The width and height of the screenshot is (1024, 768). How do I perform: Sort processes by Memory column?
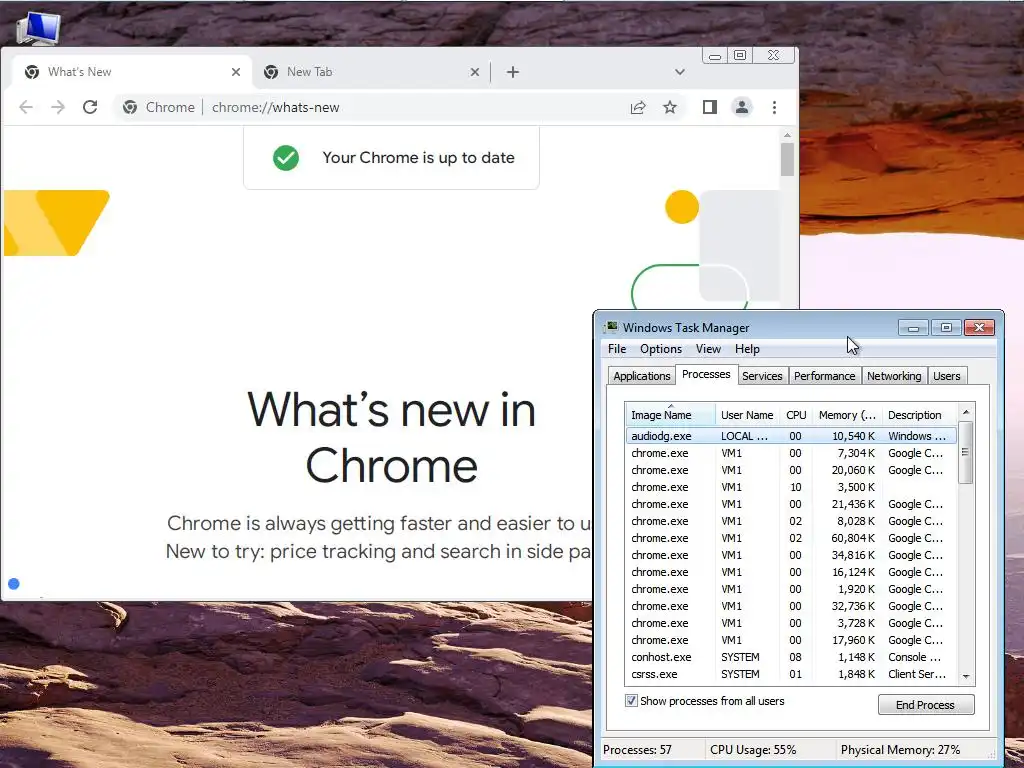pyautogui.click(x=847, y=415)
